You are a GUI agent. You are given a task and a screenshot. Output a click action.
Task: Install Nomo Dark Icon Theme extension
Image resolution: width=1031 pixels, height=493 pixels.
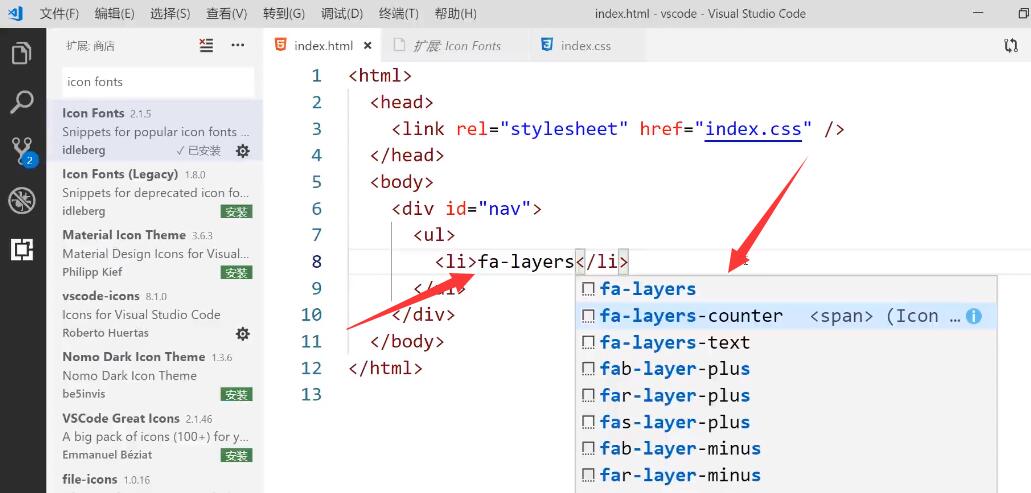236,394
